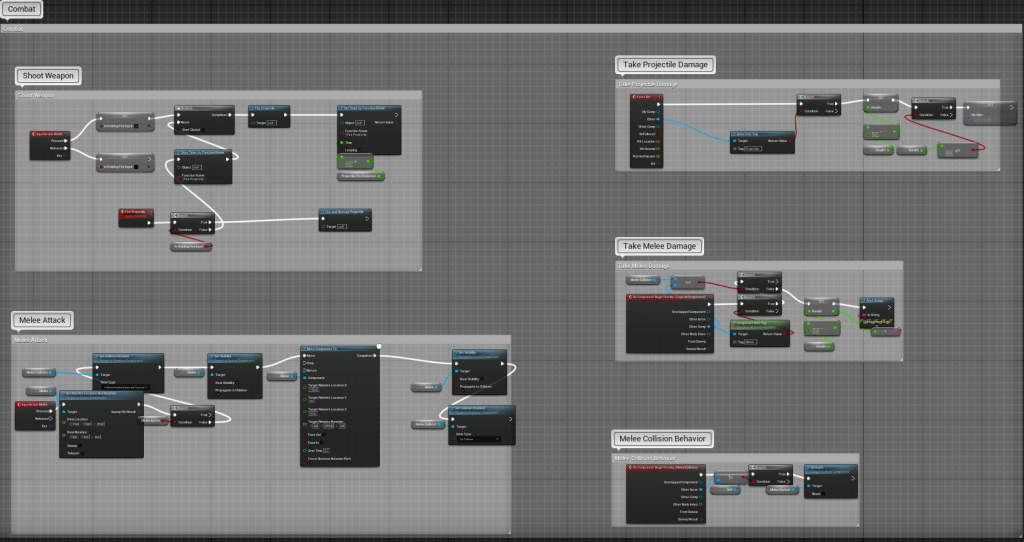
Task: Click the Stop and Message Projectile node
Action: [346, 212]
